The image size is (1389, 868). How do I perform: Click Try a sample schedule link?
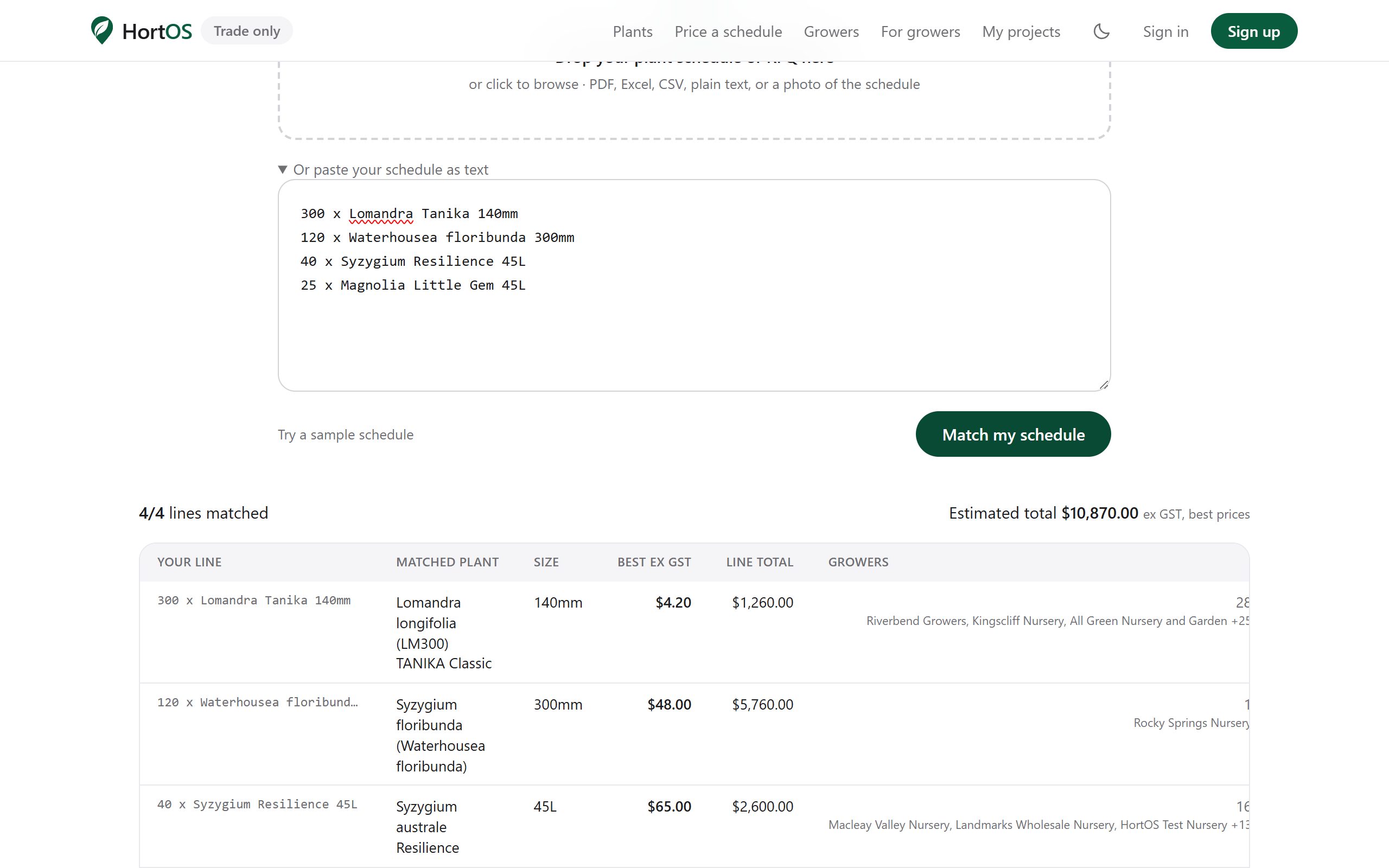tap(346, 435)
